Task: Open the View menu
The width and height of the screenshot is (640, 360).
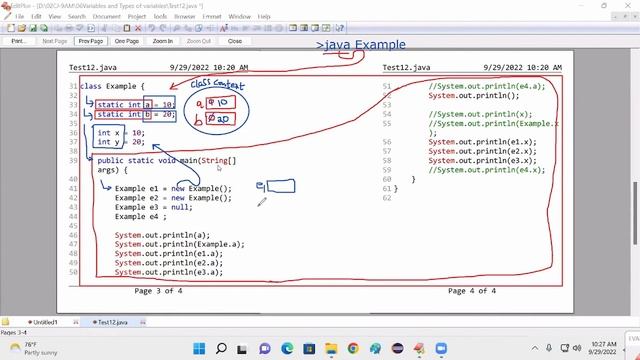Action: [x=54, y=17]
